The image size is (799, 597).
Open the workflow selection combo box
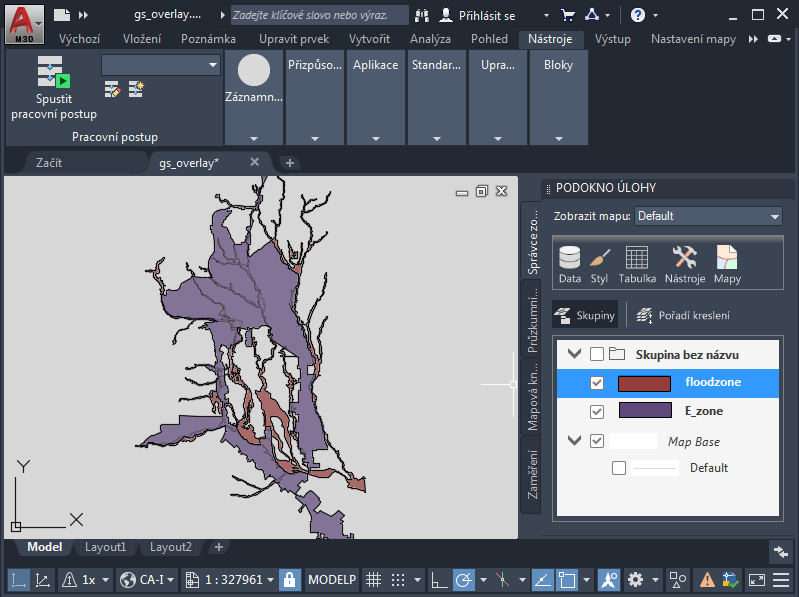pos(161,65)
